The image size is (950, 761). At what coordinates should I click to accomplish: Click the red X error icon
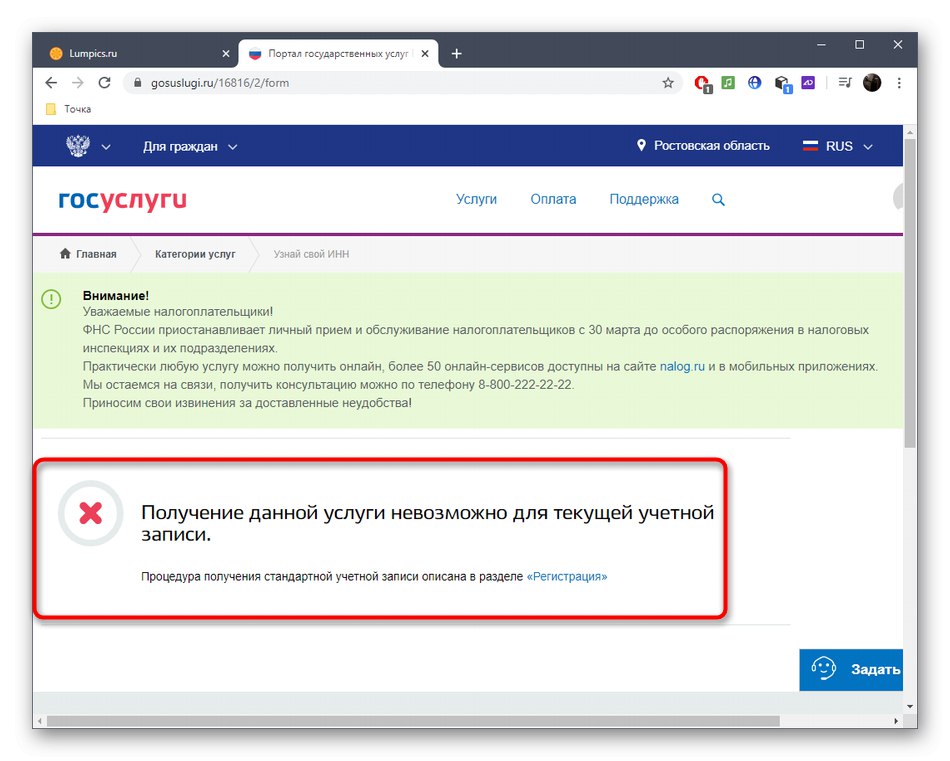[x=91, y=513]
